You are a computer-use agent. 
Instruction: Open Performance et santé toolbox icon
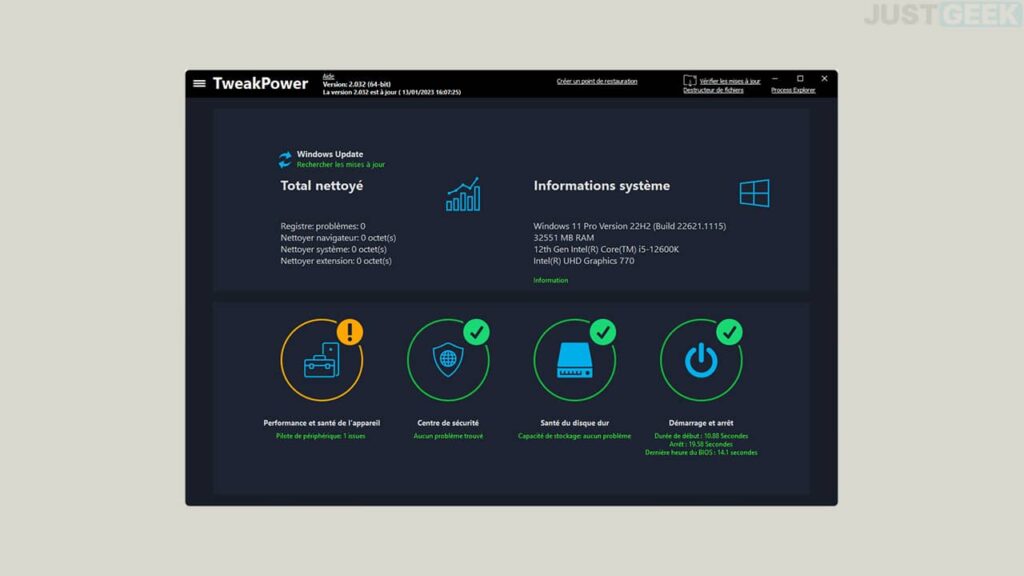(321, 360)
